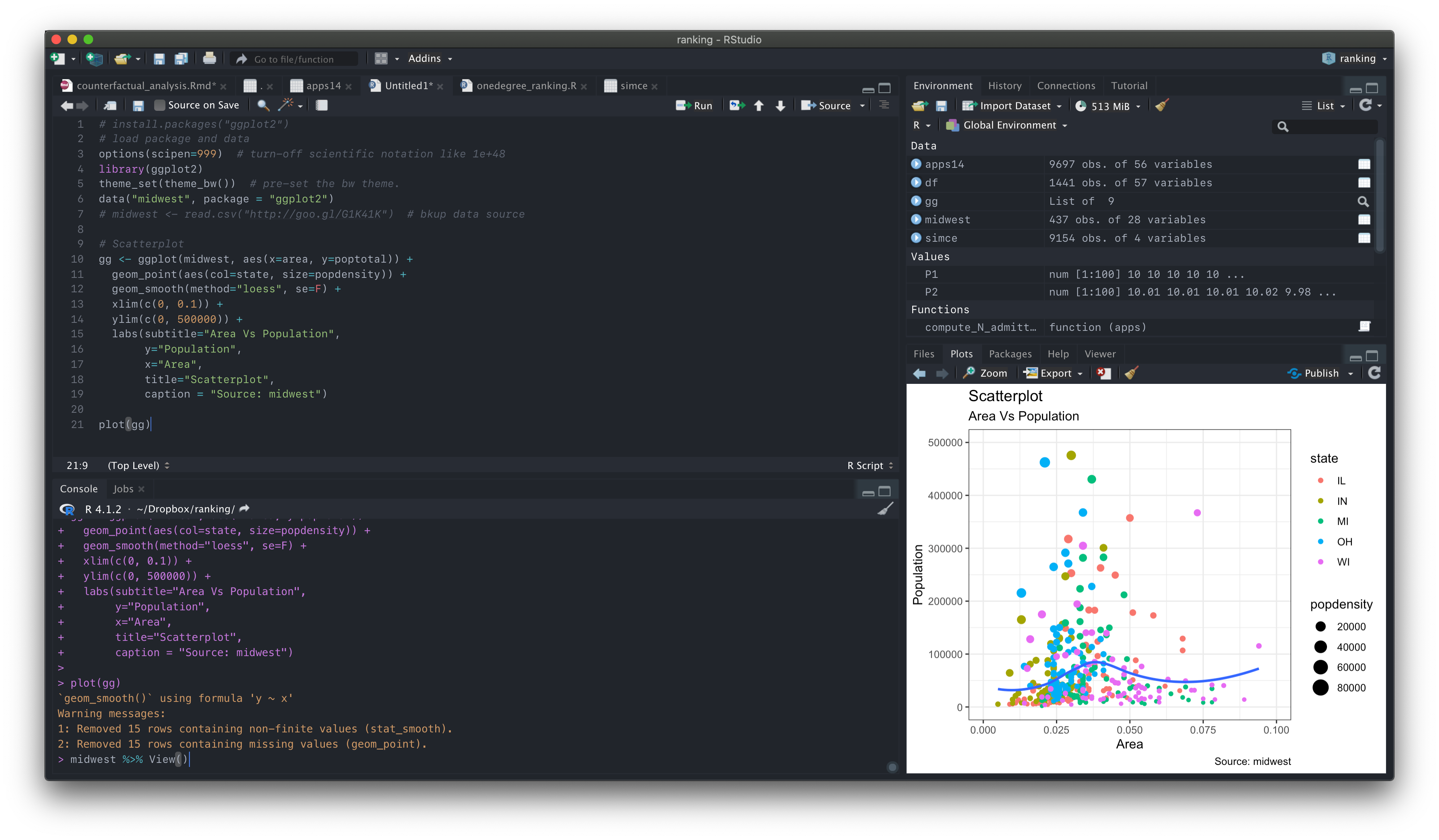Click the compile report notebook icon
This screenshot has height=840, width=1439.
click(322, 105)
